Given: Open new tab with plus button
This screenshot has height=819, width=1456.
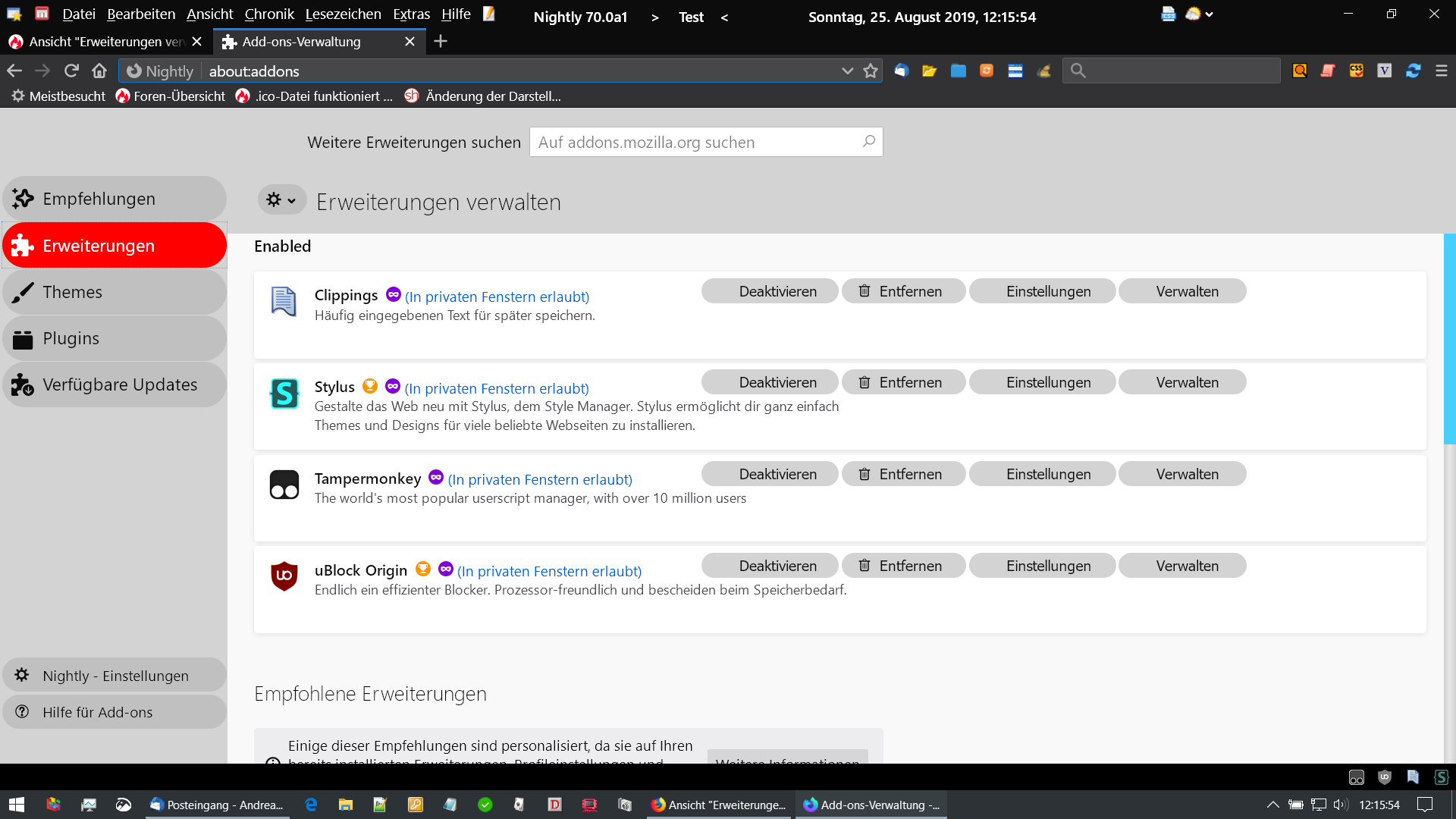Looking at the screenshot, I should (441, 42).
